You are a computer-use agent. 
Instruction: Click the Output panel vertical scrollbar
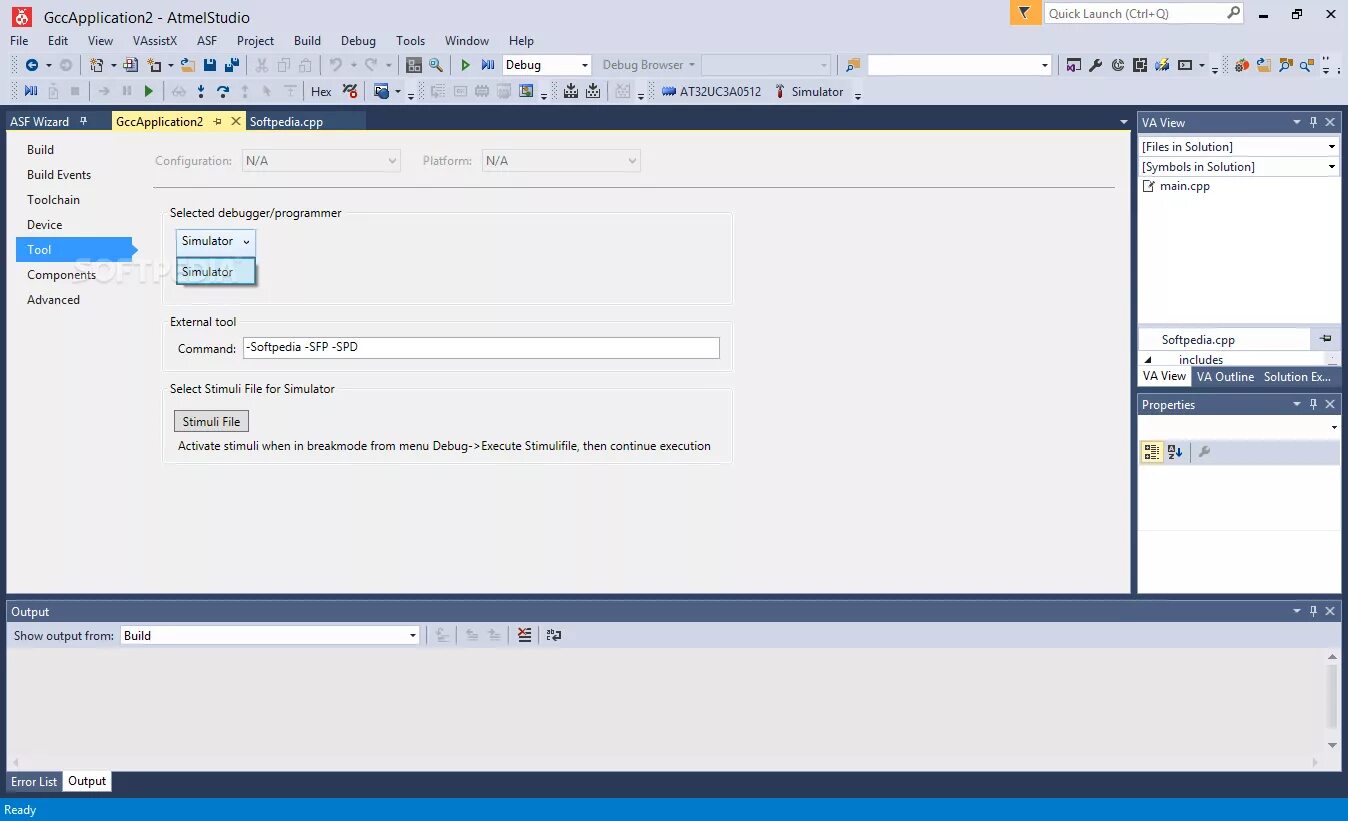[1332, 700]
